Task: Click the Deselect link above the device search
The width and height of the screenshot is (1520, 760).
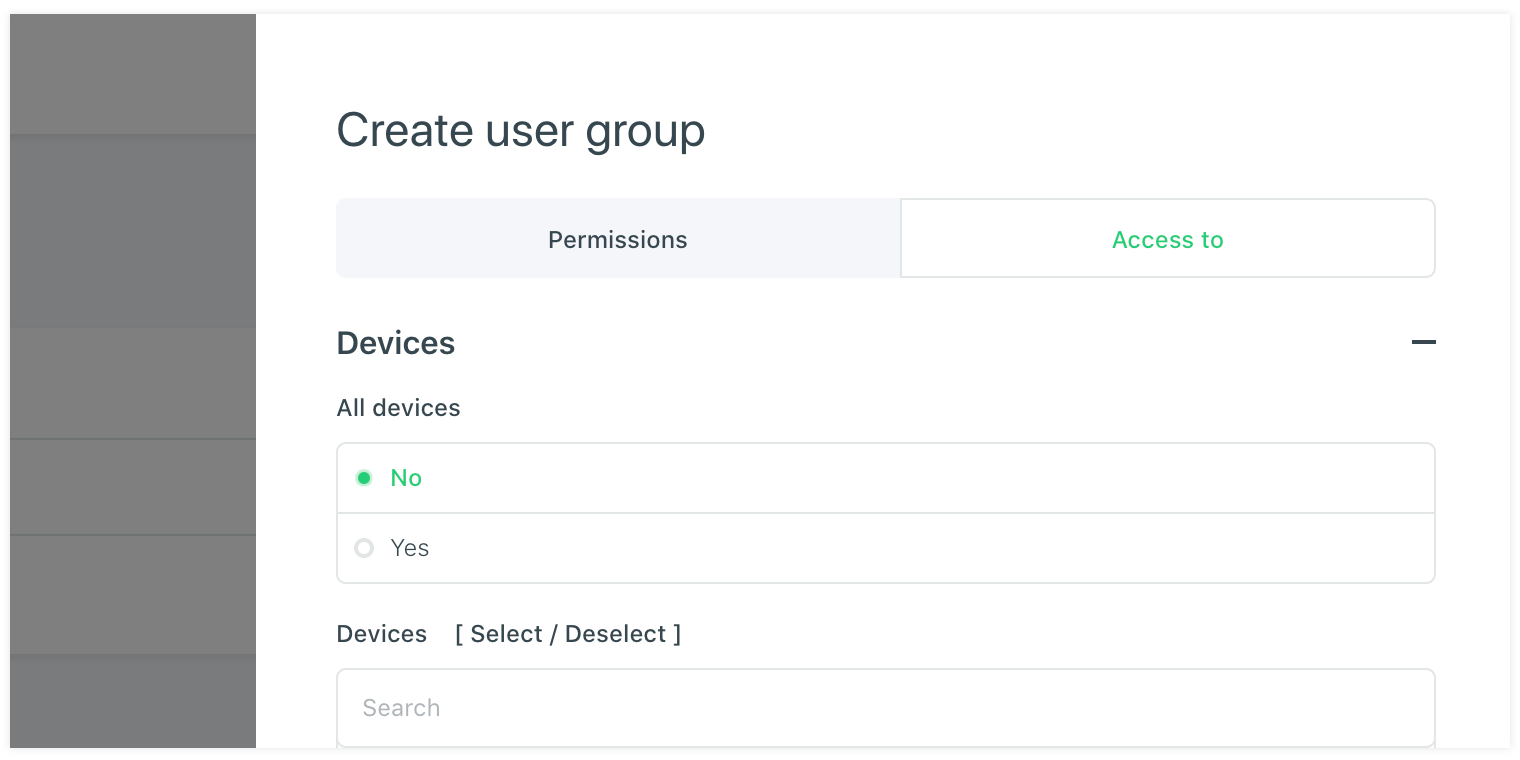Action: 615,634
